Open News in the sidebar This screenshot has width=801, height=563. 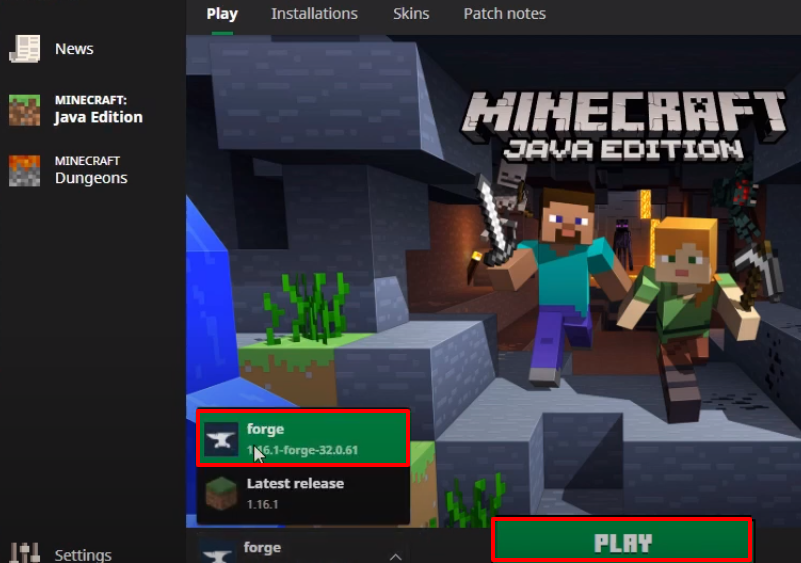(x=74, y=49)
